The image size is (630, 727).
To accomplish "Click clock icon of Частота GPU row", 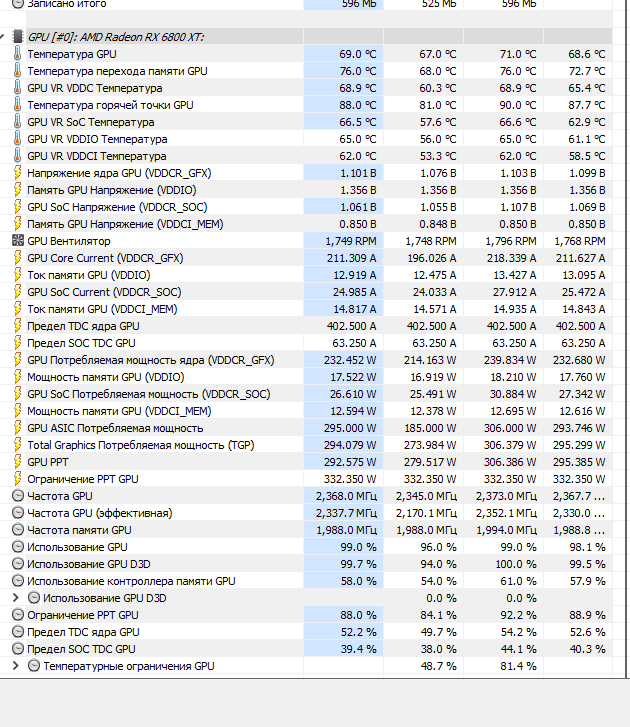I will 18,496.
